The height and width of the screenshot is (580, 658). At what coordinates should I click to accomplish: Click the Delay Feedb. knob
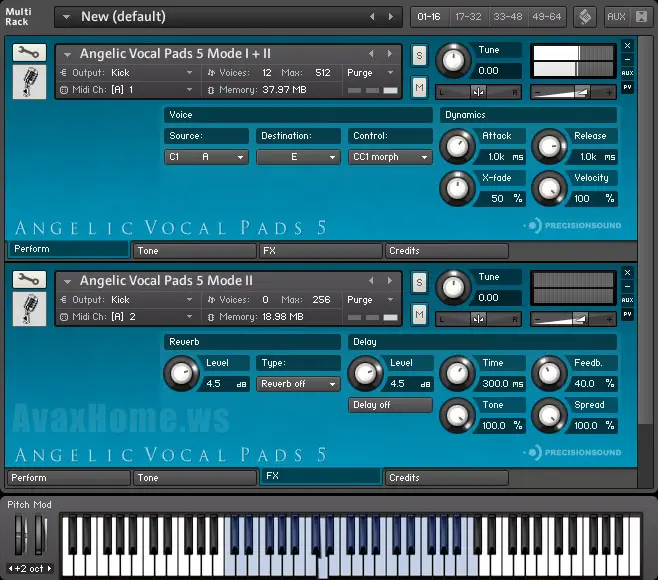[549, 374]
